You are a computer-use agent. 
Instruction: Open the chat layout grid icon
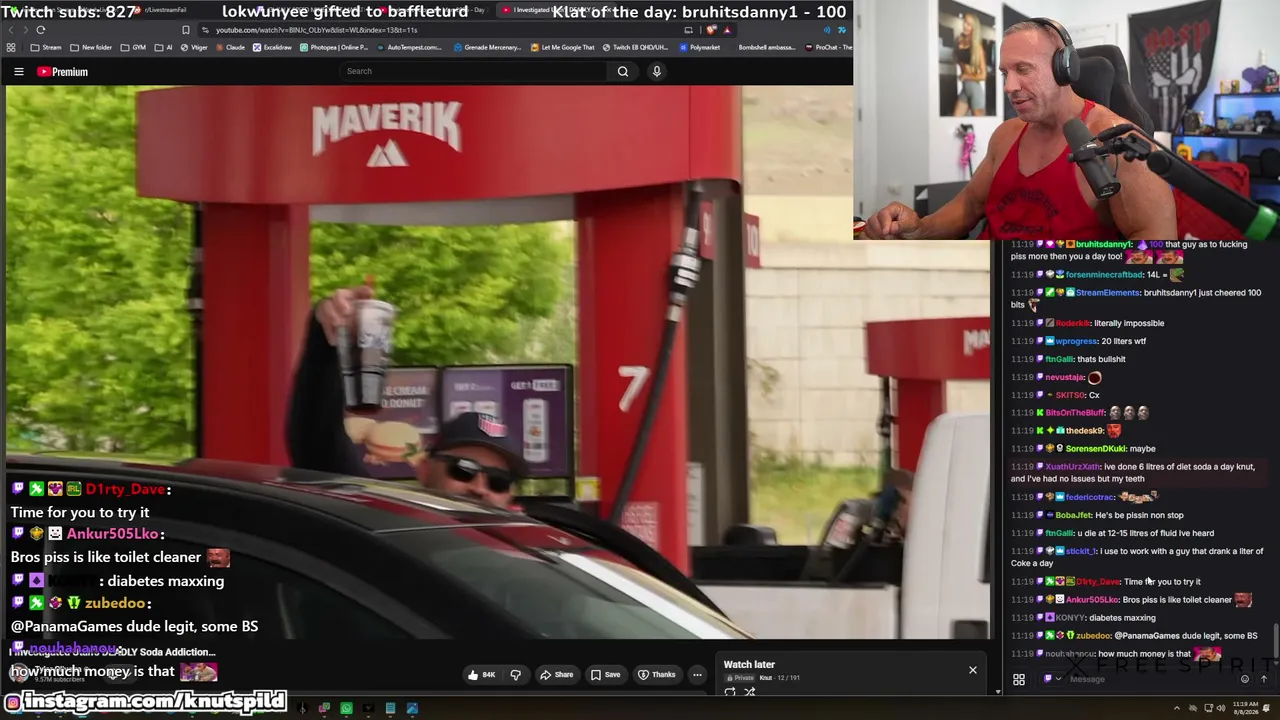(1019, 680)
